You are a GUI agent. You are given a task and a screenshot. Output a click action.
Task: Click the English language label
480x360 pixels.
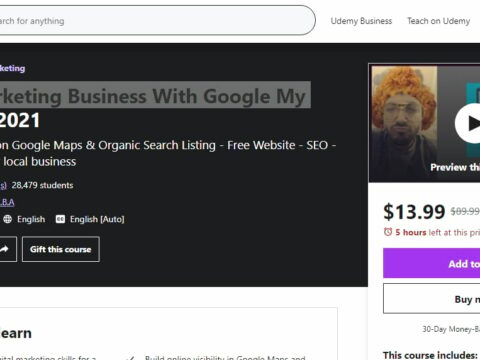click(x=31, y=219)
